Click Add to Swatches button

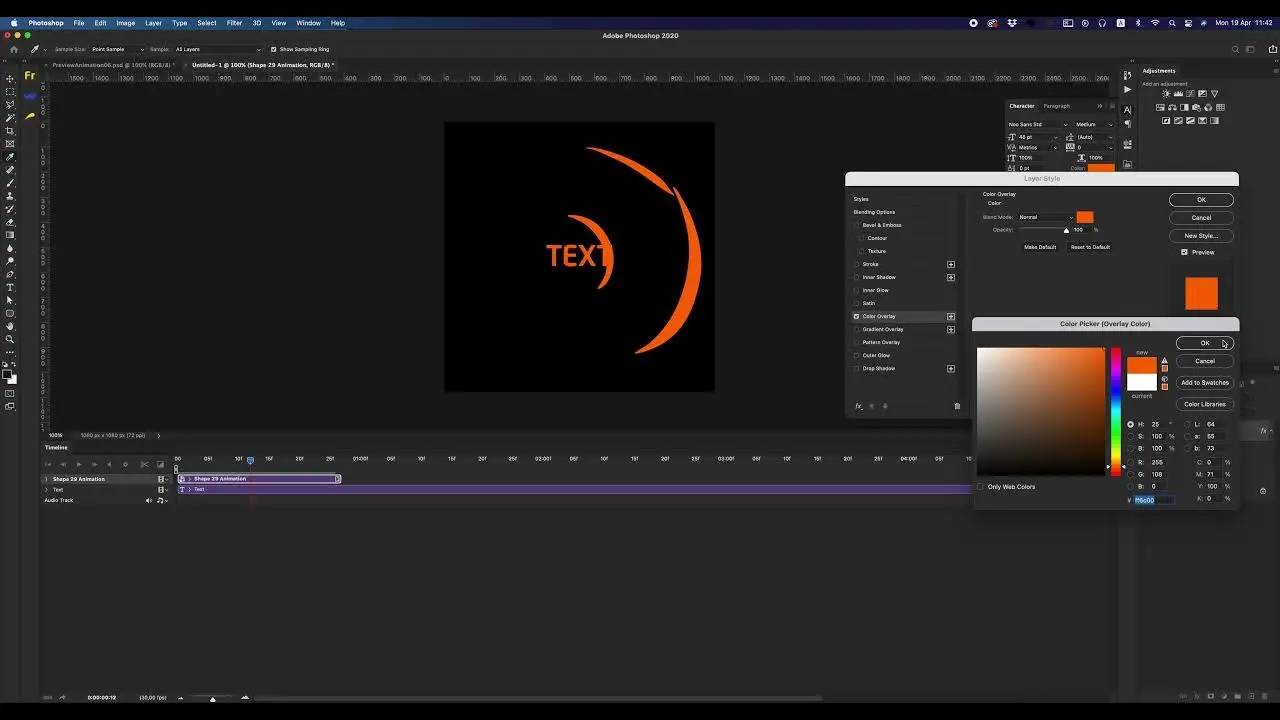pyautogui.click(x=1205, y=383)
